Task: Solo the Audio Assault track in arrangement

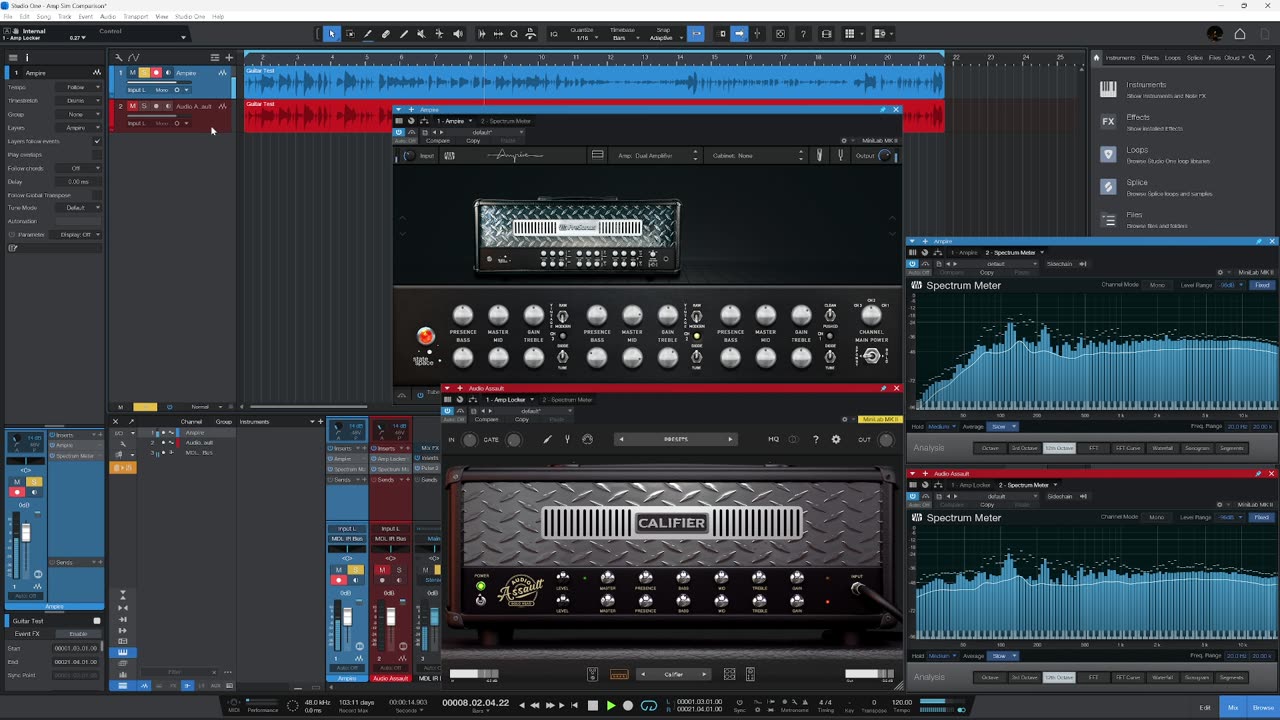Action: tap(144, 106)
